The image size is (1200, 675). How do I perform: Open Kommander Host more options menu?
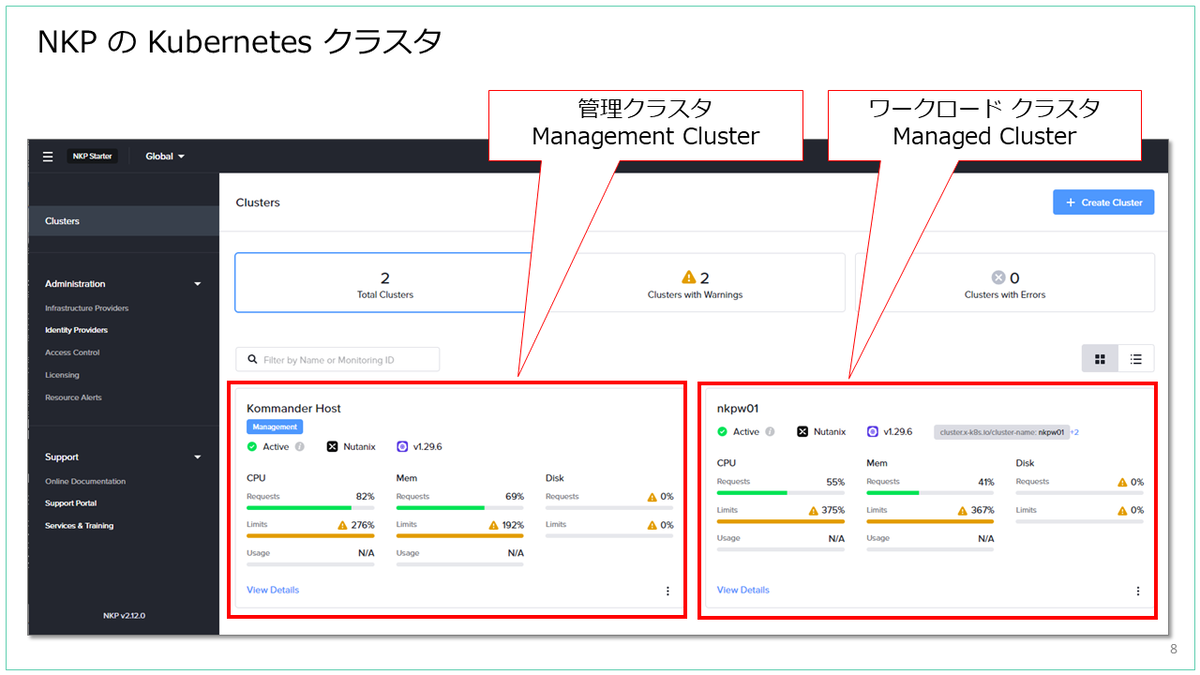(668, 591)
